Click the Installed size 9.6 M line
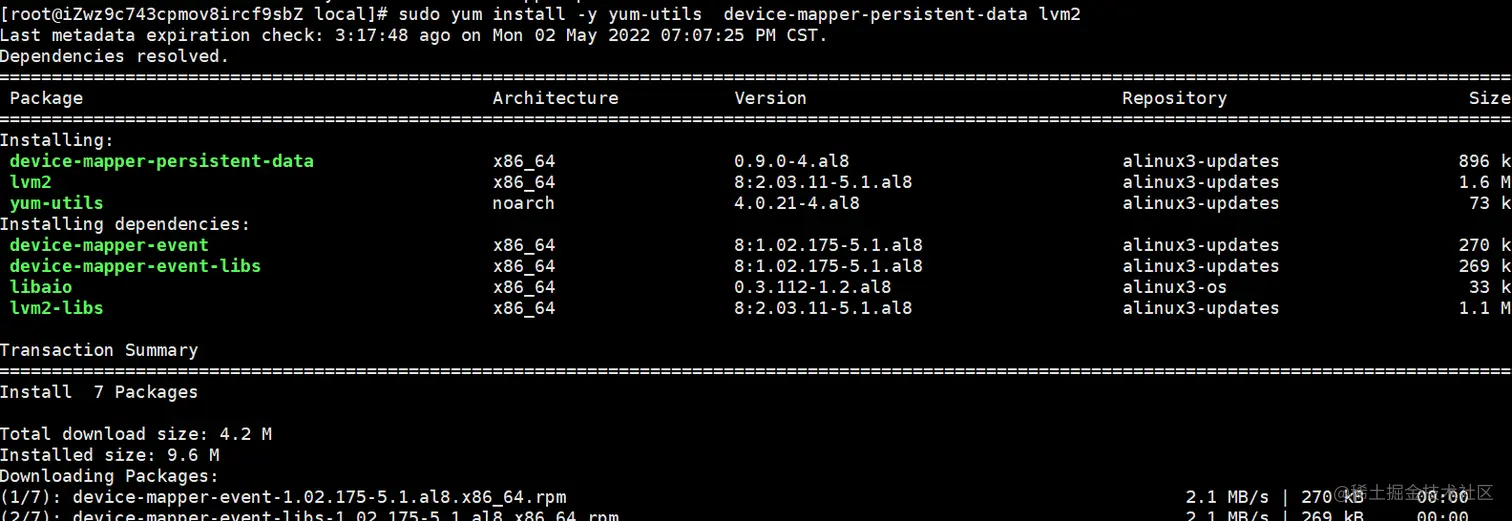 pos(110,455)
